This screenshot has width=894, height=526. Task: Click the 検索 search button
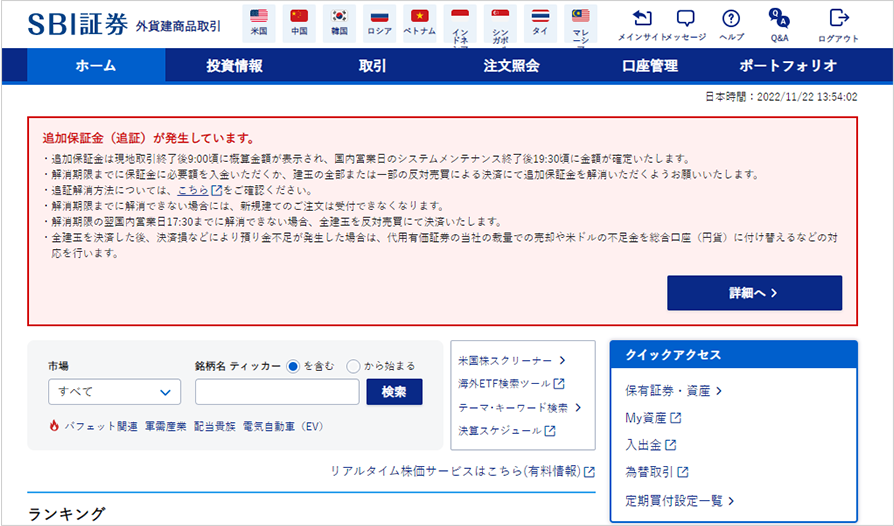pyautogui.click(x=394, y=392)
